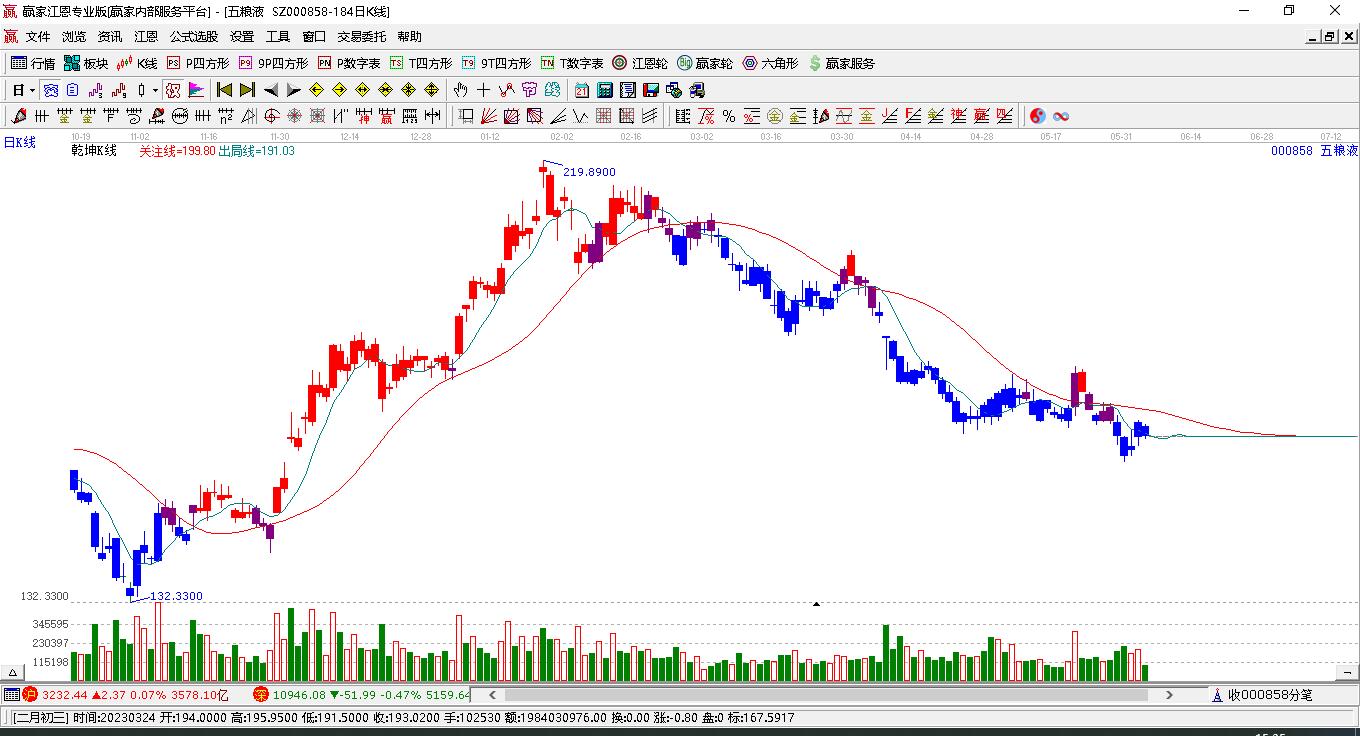This screenshot has width=1360, height=736.
Task: Select the crosshair cursor tool
Action: point(483,90)
